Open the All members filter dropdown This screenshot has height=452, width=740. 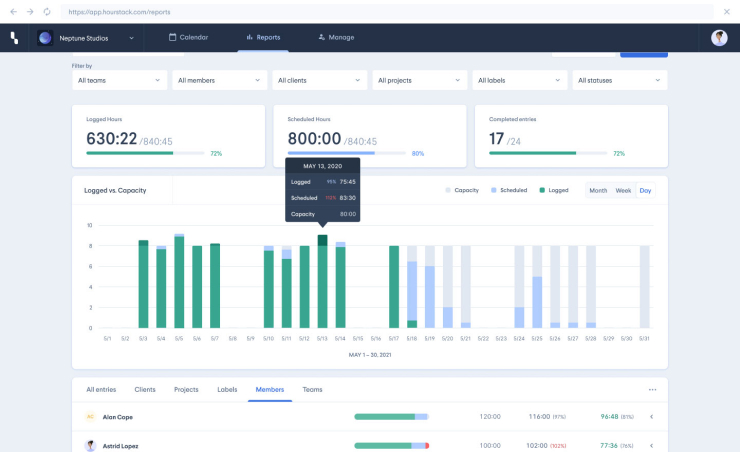219,80
